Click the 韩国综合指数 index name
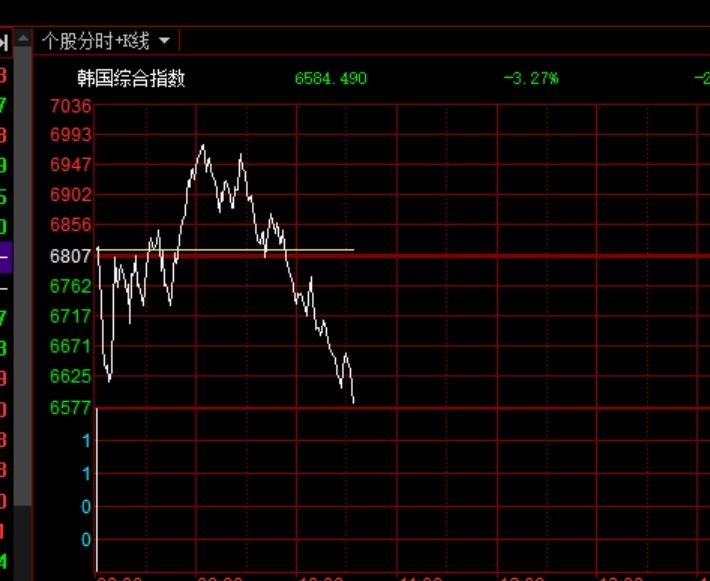The image size is (710, 581). 131,78
